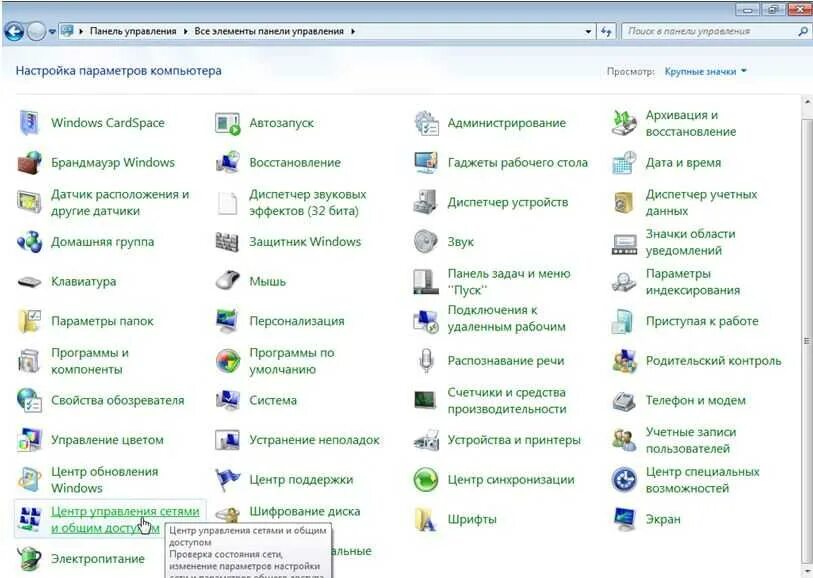Image resolution: width=813 pixels, height=578 pixels.
Task: Click the scrollbar up arrow
Action: point(807,102)
